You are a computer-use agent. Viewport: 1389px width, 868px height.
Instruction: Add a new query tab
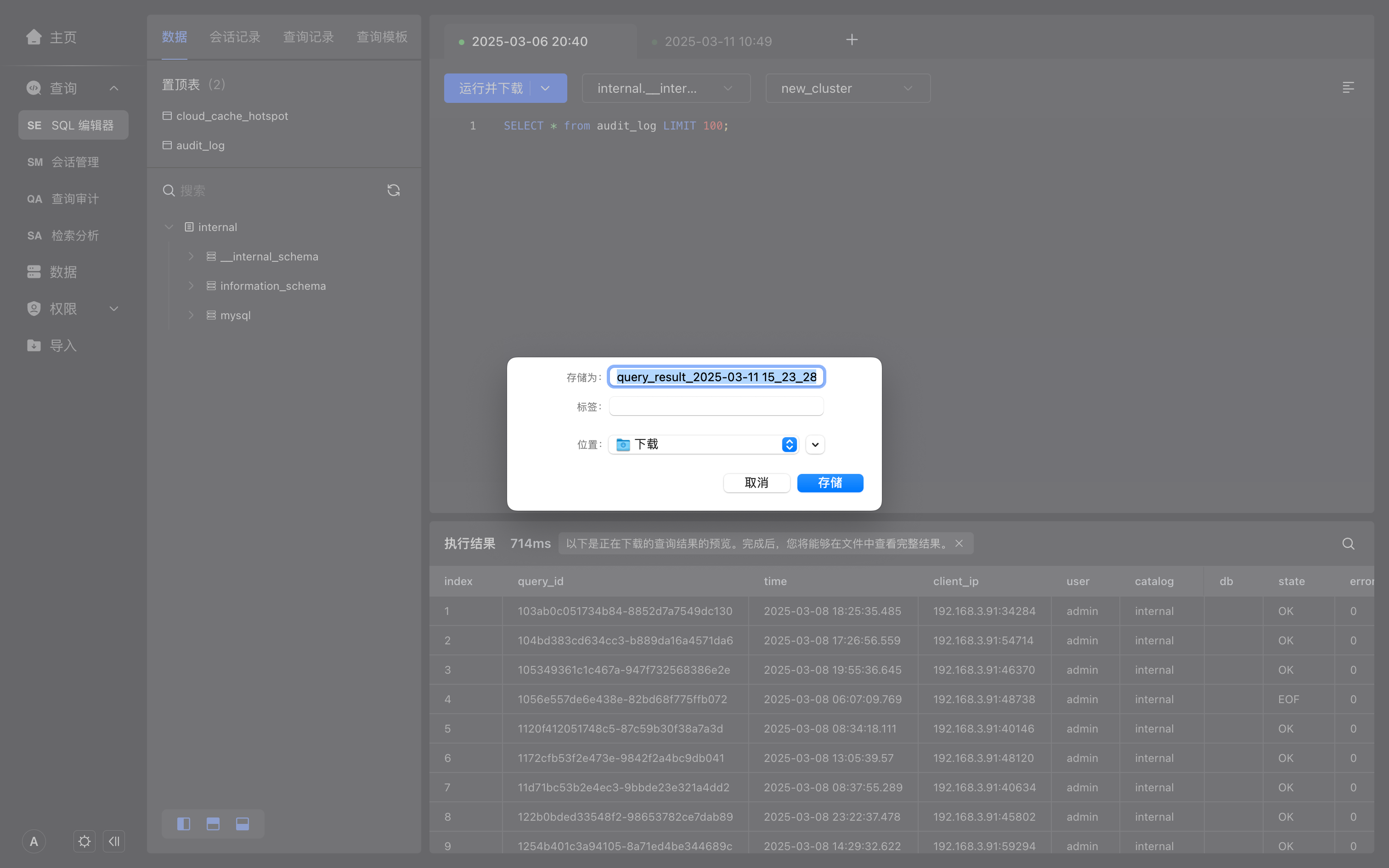click(852, 40)
